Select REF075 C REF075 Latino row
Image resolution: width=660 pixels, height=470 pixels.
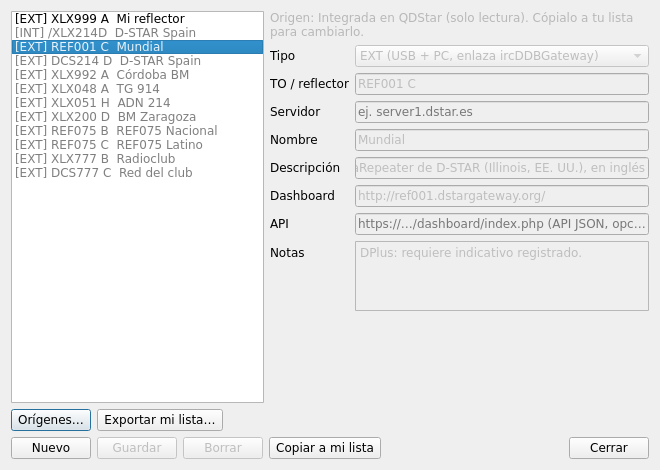point(137,145)
